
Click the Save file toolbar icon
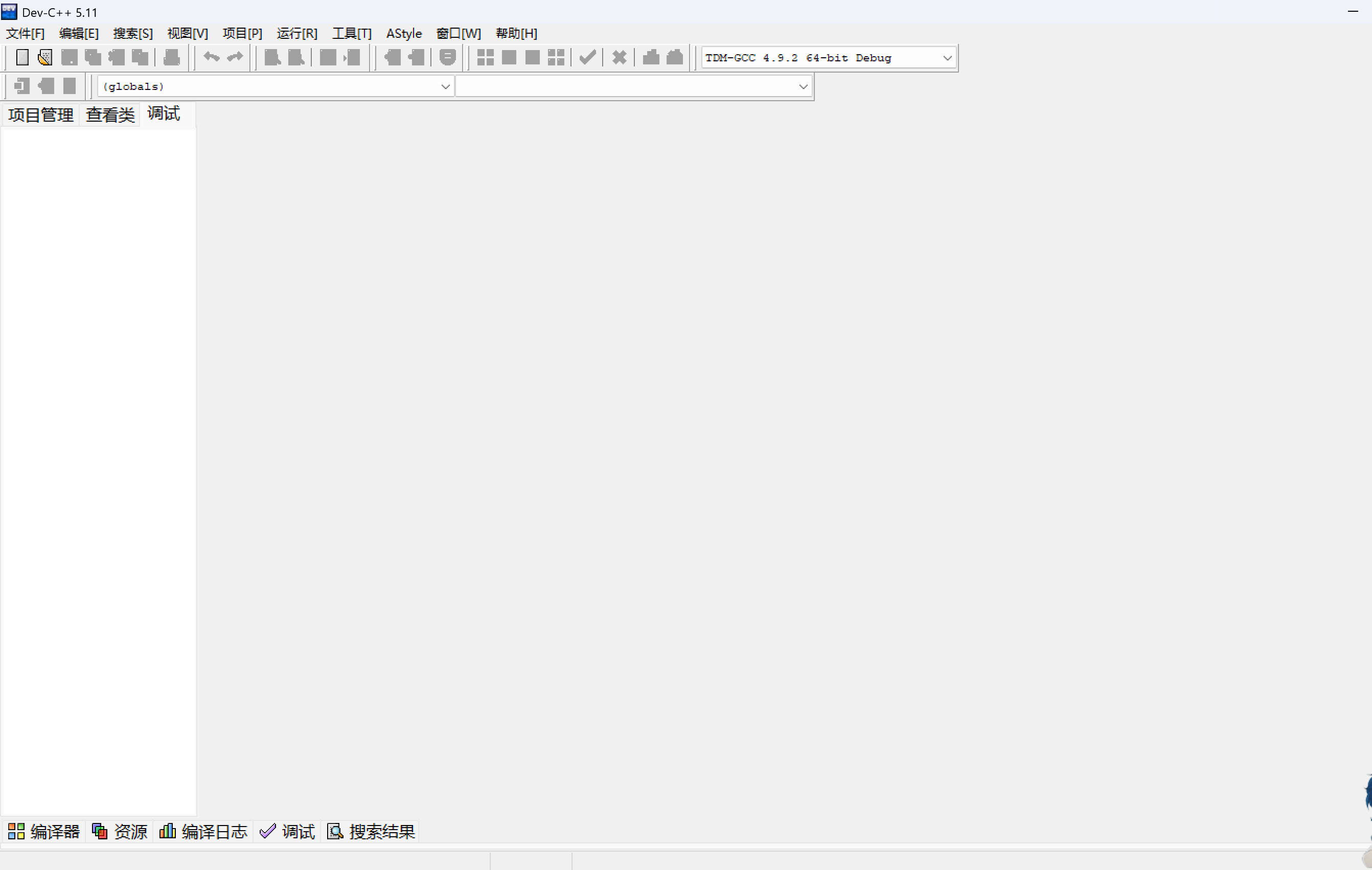tap(69, 58)
